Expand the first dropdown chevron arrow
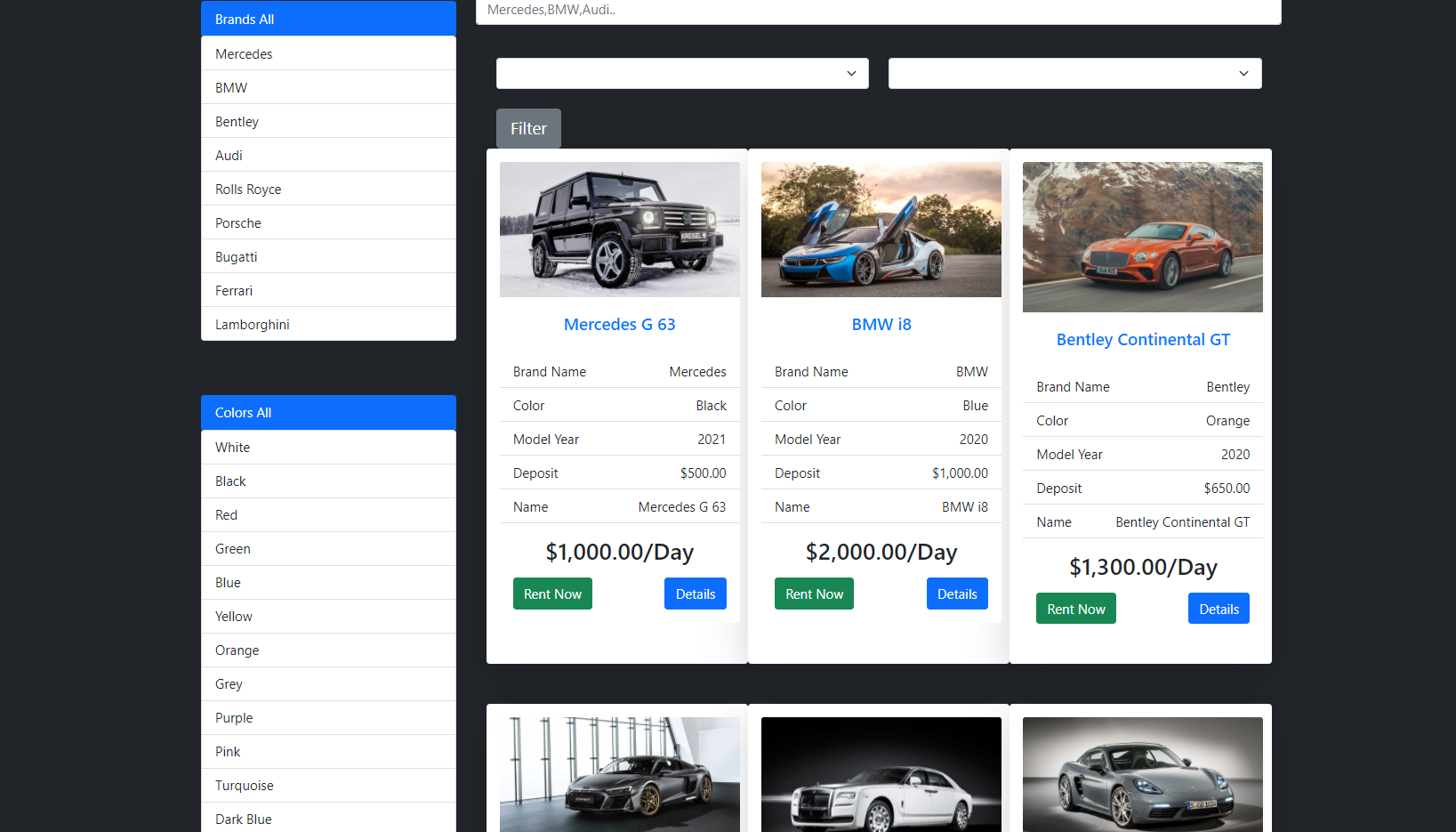Viewport: 1456px width, 832px height. click(x=851, y=73)
